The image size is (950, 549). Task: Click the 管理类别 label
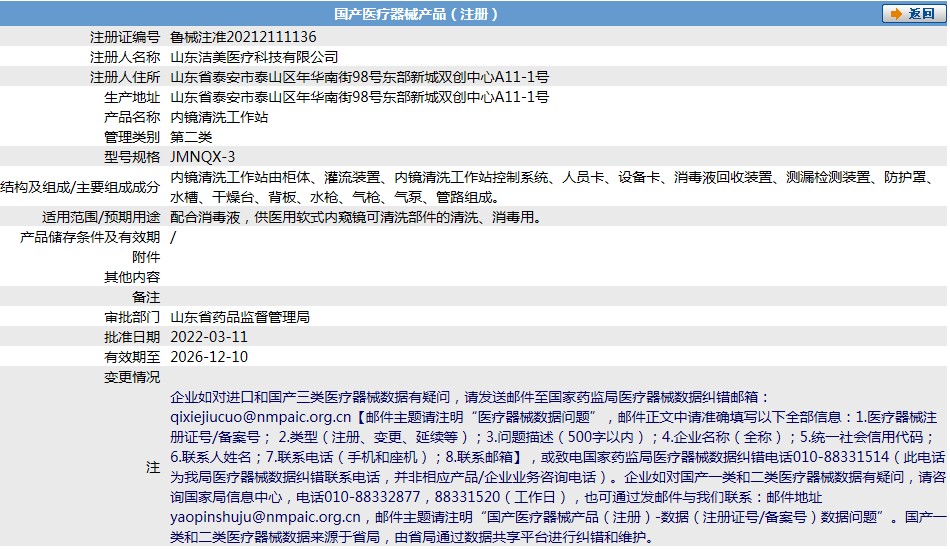tap(132, 137)
